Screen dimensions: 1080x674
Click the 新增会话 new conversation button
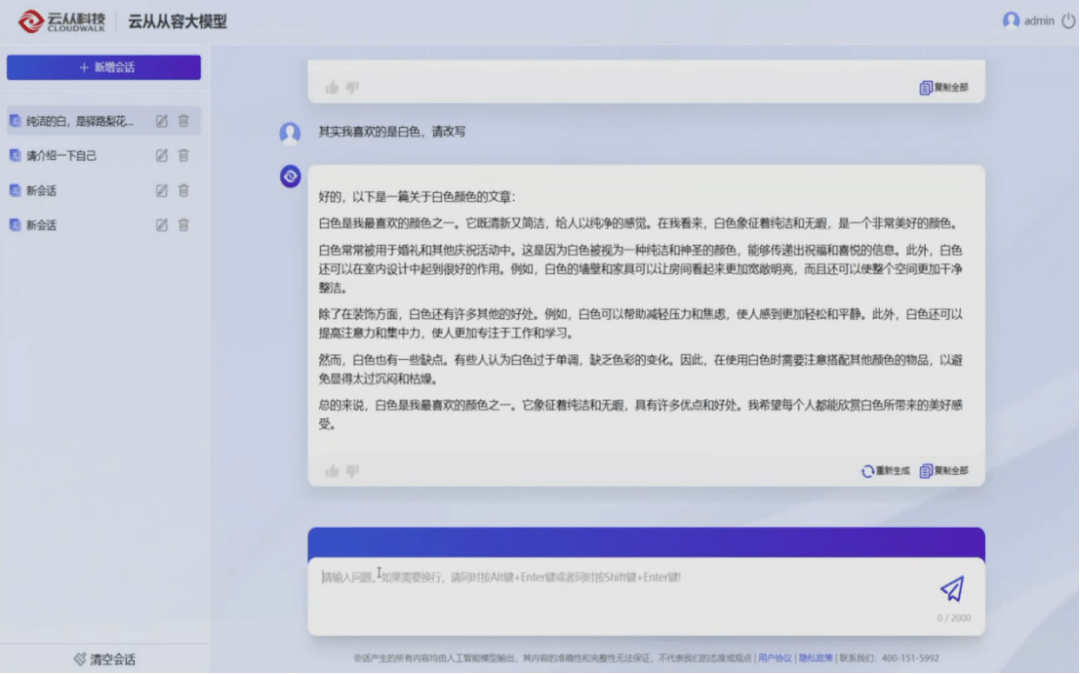(x=104, y=67)
